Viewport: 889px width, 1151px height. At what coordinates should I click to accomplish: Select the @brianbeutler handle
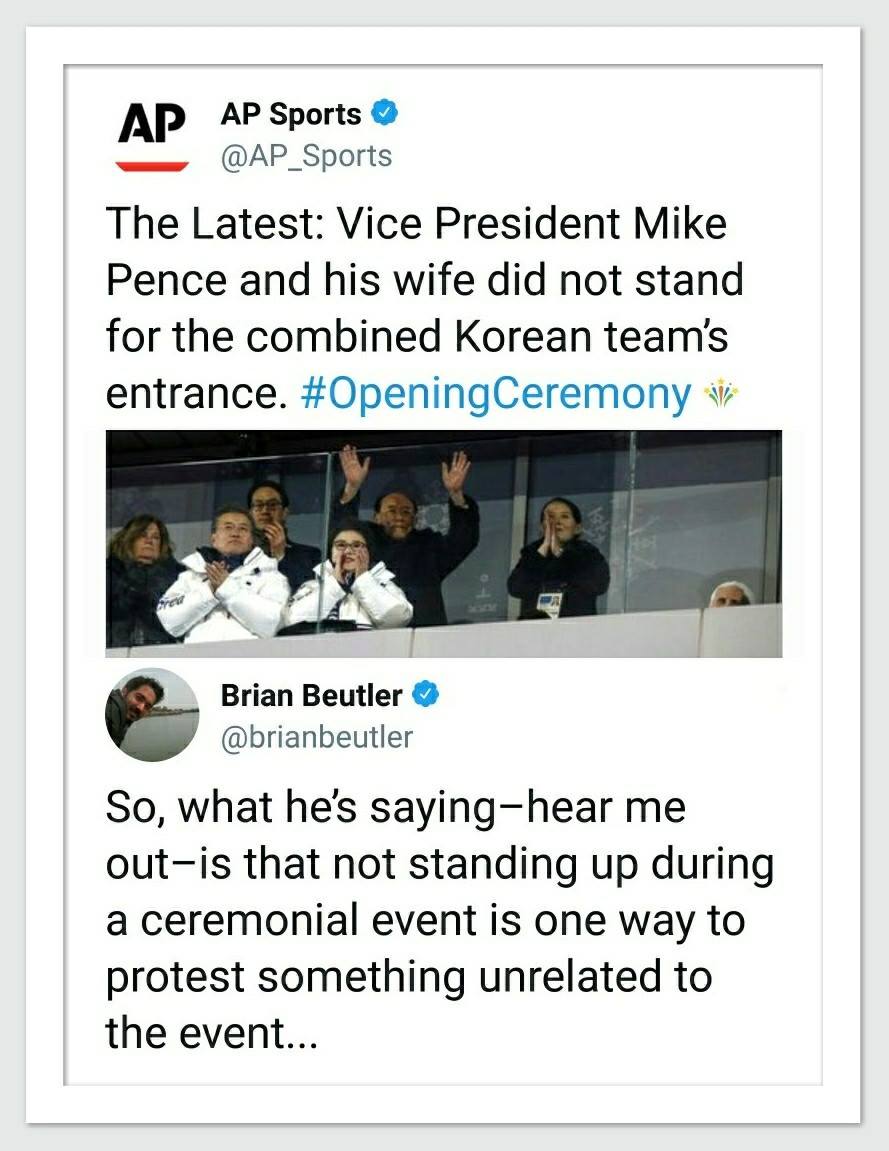tap(316, 737)
